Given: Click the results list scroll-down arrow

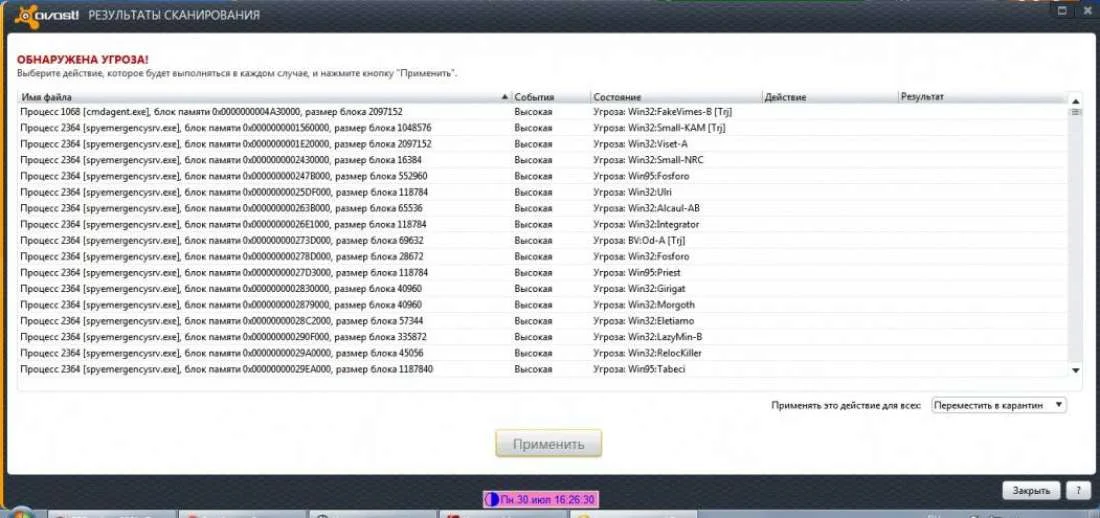Looking at the screenshot, I should click(x=1075, y=370).
